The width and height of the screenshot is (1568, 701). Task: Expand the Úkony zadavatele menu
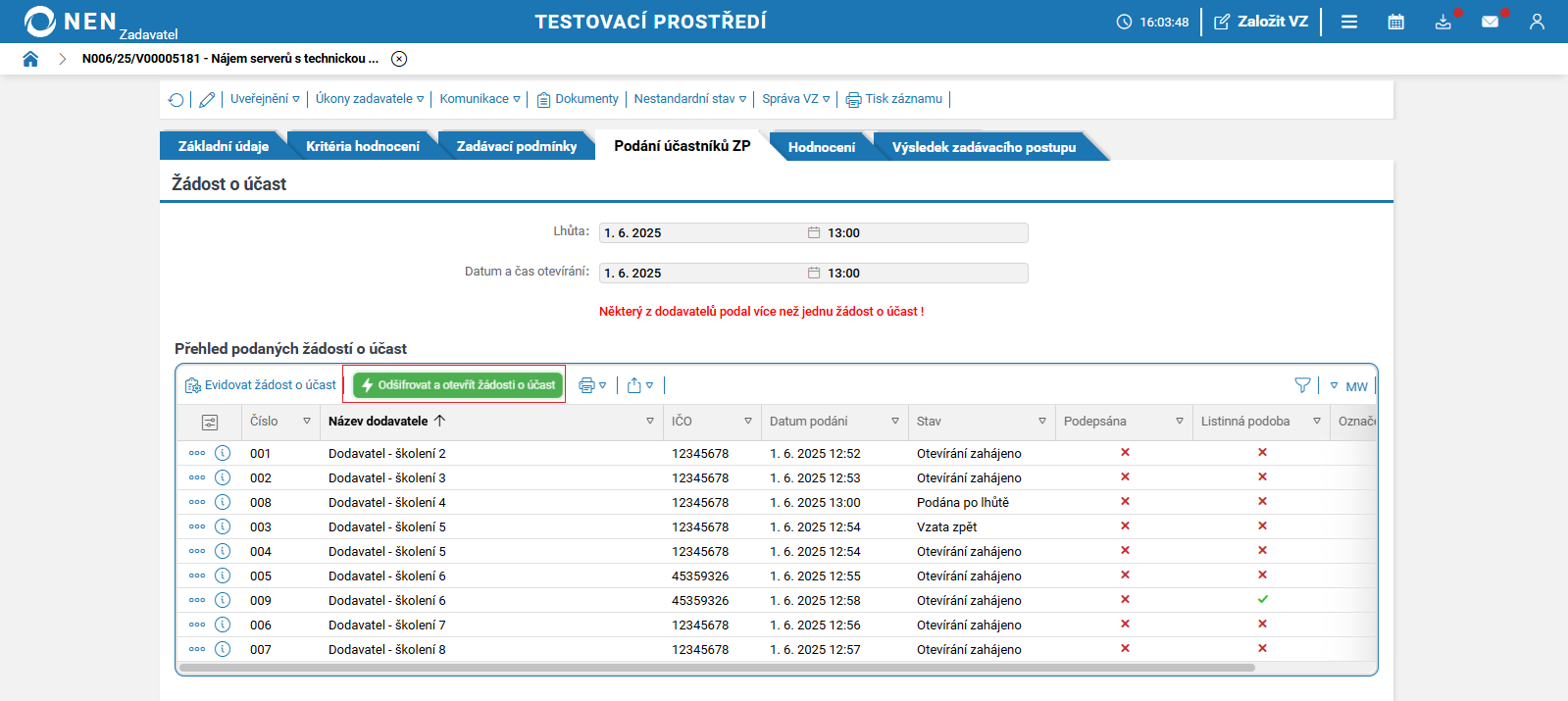tap(369, 99)
